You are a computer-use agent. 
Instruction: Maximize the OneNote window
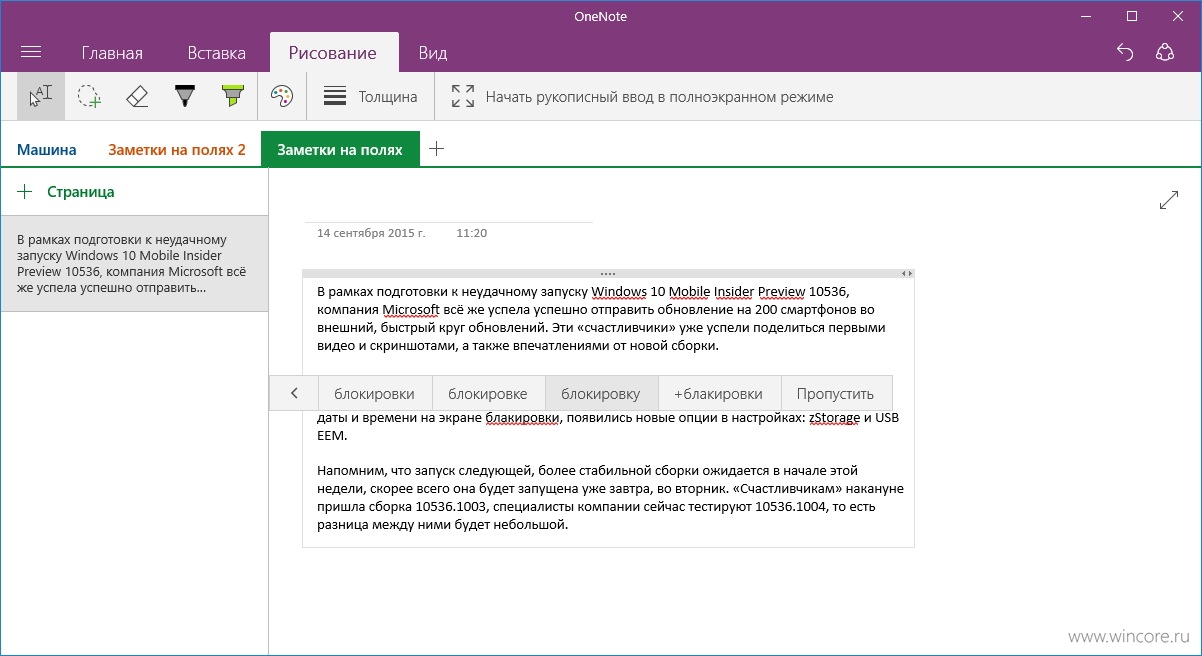[1132, 16]
